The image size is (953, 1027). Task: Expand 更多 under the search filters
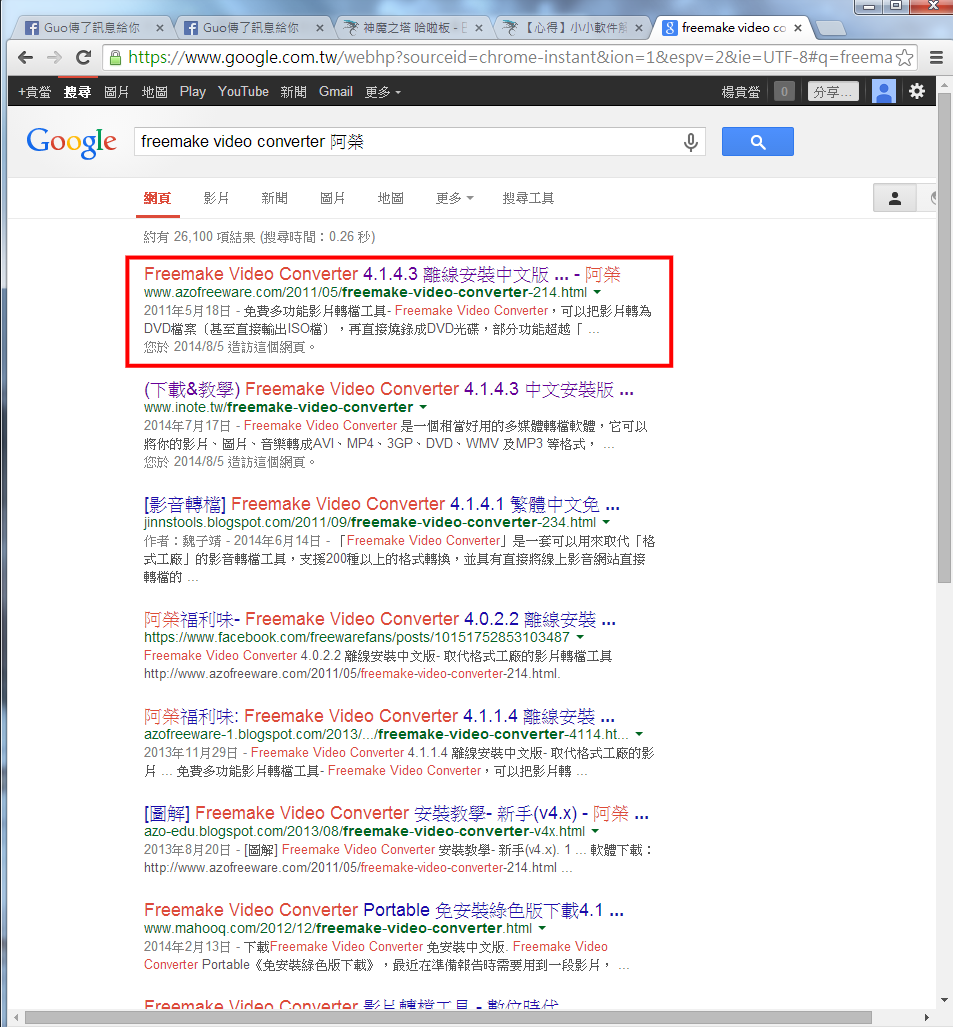(454, 198)
